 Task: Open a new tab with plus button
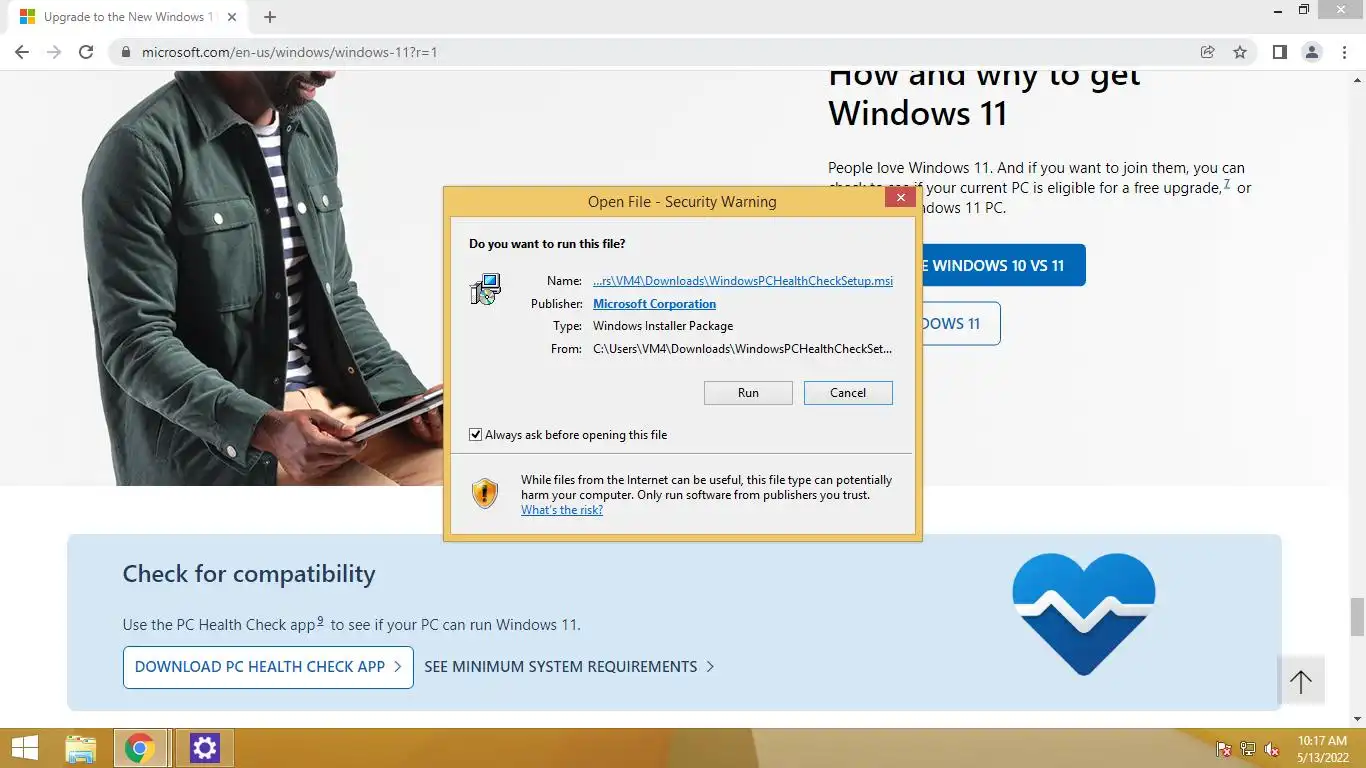(x=270, y=17)
